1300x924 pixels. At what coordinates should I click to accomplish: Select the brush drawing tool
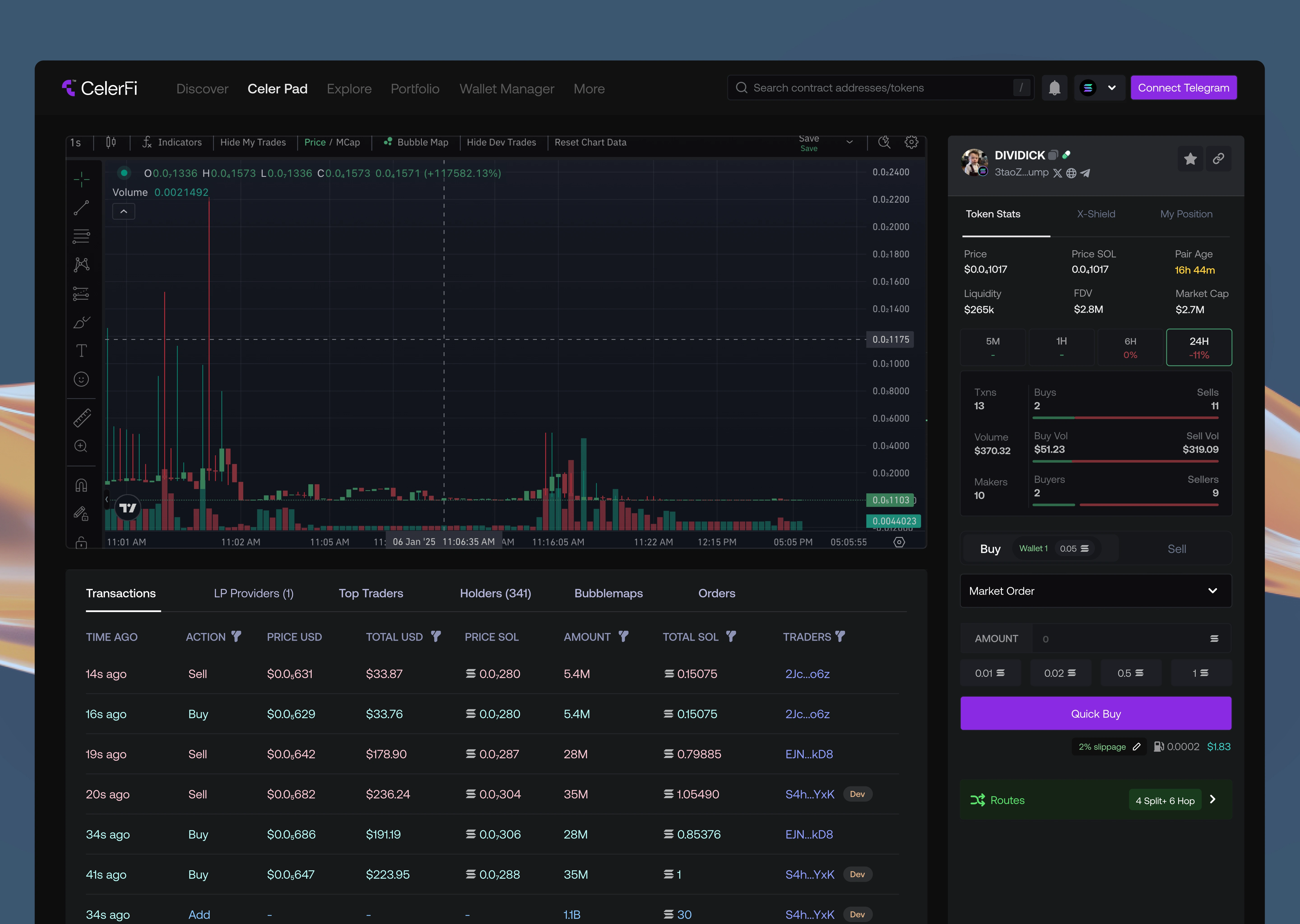tap(81, 322)
